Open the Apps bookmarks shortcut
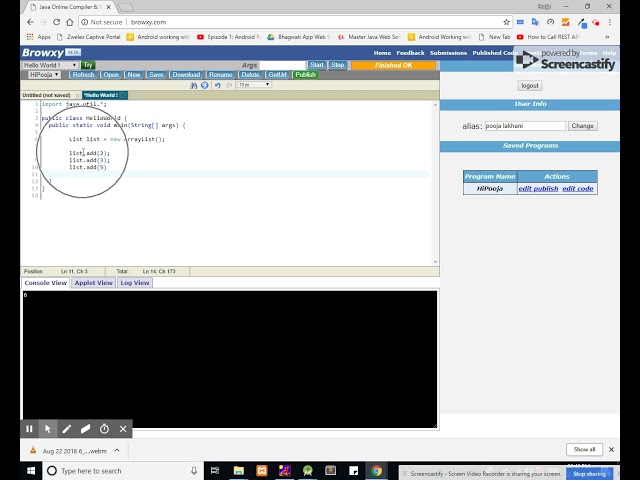 click(x=38, y=37)
